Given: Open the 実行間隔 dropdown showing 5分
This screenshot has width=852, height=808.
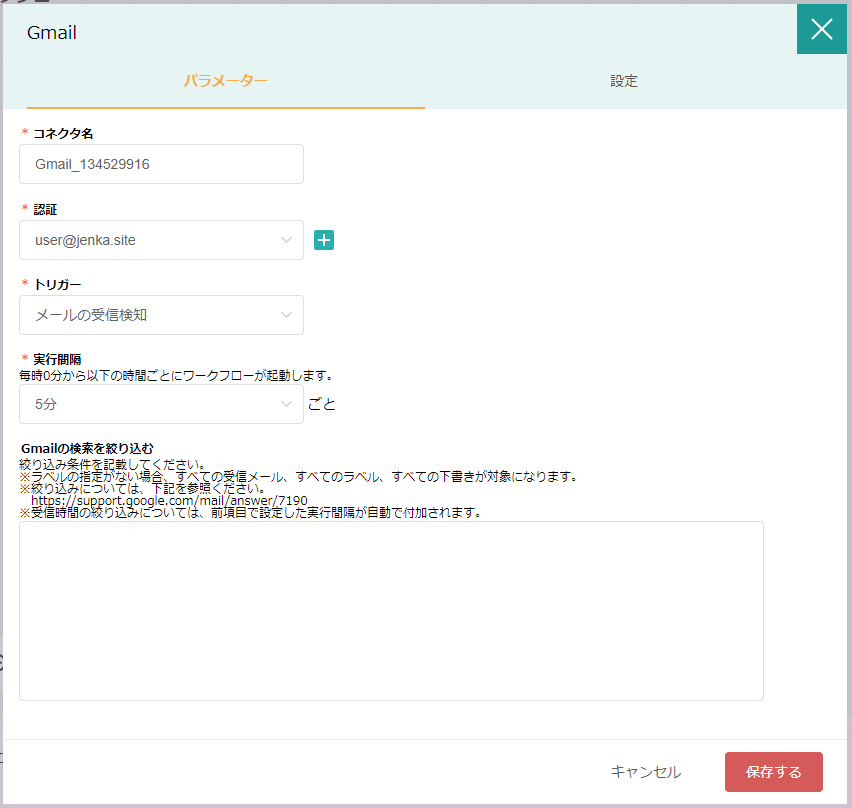Looking at the screenshot, I should pos(161,404).
